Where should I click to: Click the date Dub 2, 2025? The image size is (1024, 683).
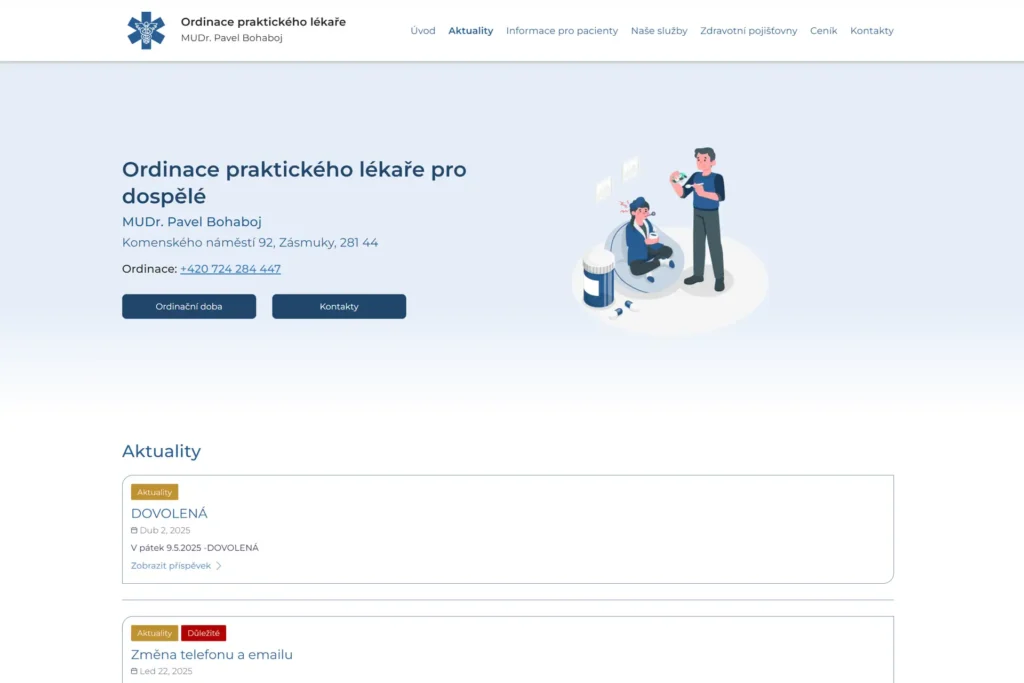(x=165, y=530)
